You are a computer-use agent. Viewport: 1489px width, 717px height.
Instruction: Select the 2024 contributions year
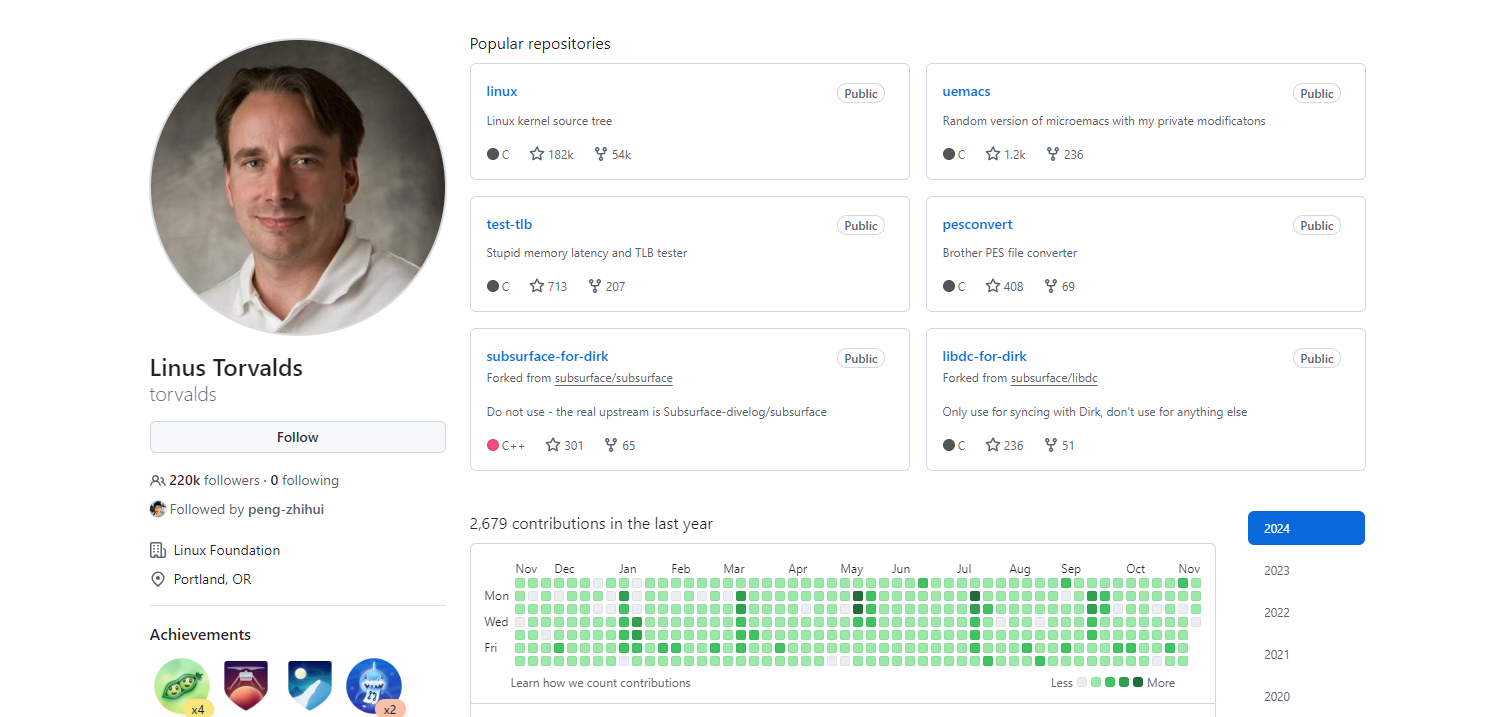click(x=1306, y=528)
